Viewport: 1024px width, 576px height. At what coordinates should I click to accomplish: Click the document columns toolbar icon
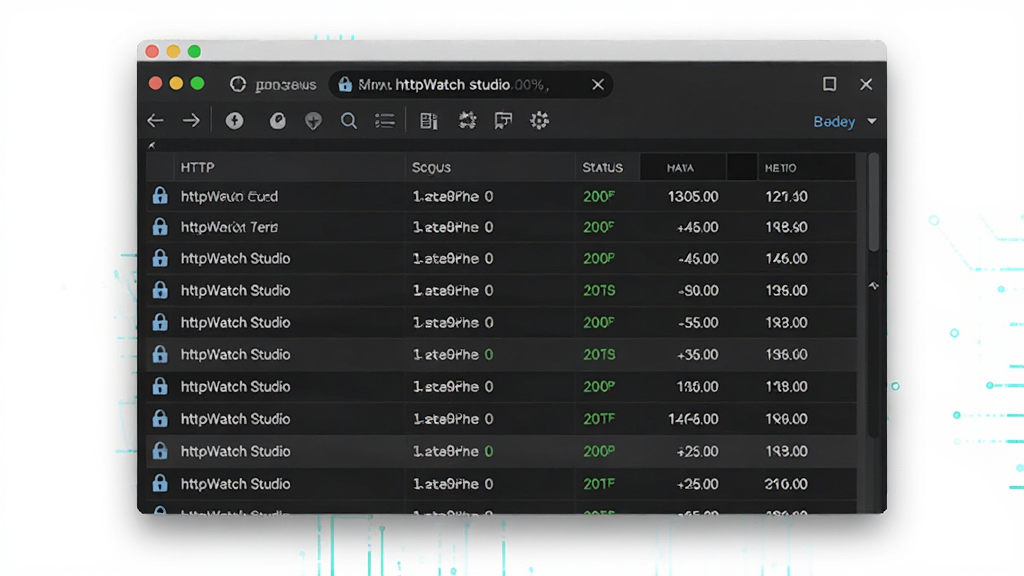pos(428,121)
